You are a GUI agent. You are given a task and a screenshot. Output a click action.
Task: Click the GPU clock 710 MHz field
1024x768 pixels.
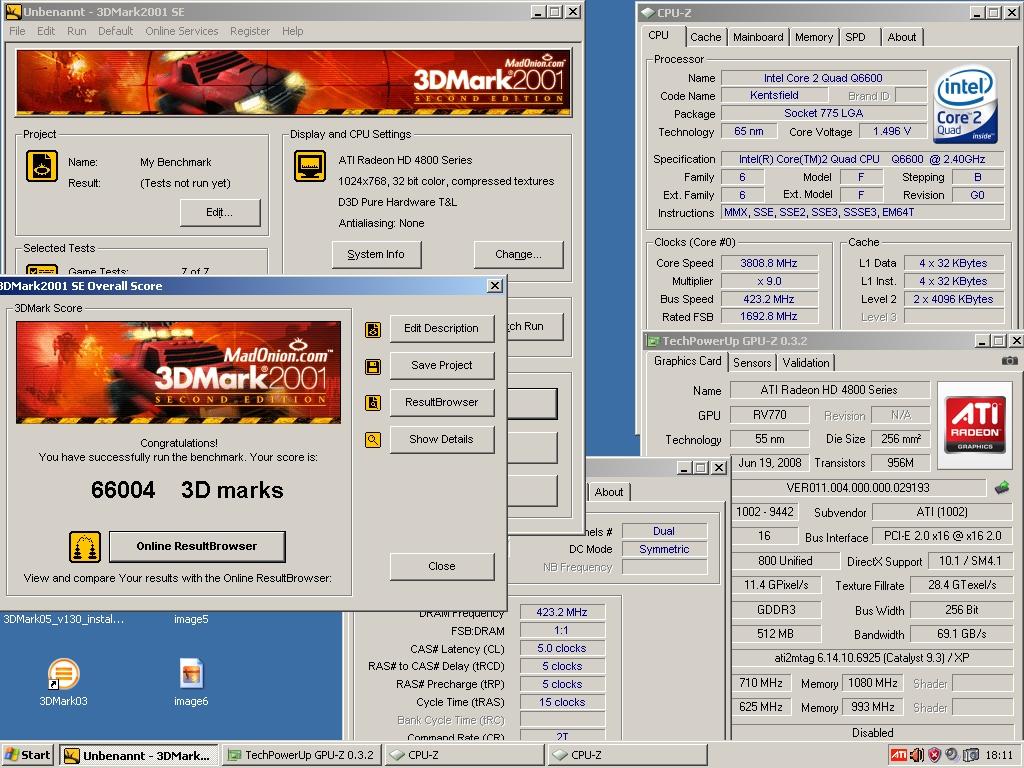pos(761,683)
